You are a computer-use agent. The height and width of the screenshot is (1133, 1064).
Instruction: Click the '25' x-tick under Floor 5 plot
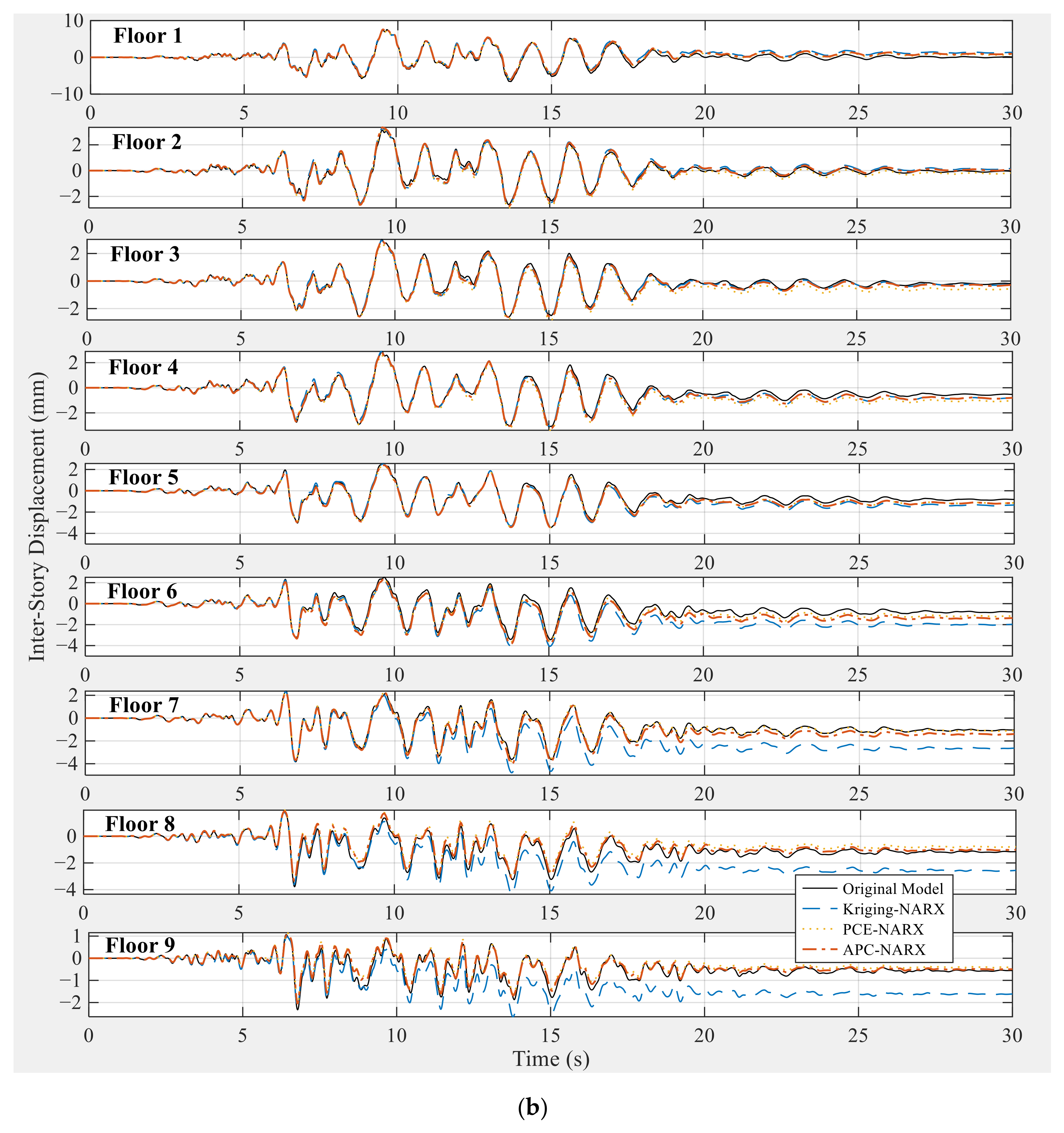click(x=858, y=563)
